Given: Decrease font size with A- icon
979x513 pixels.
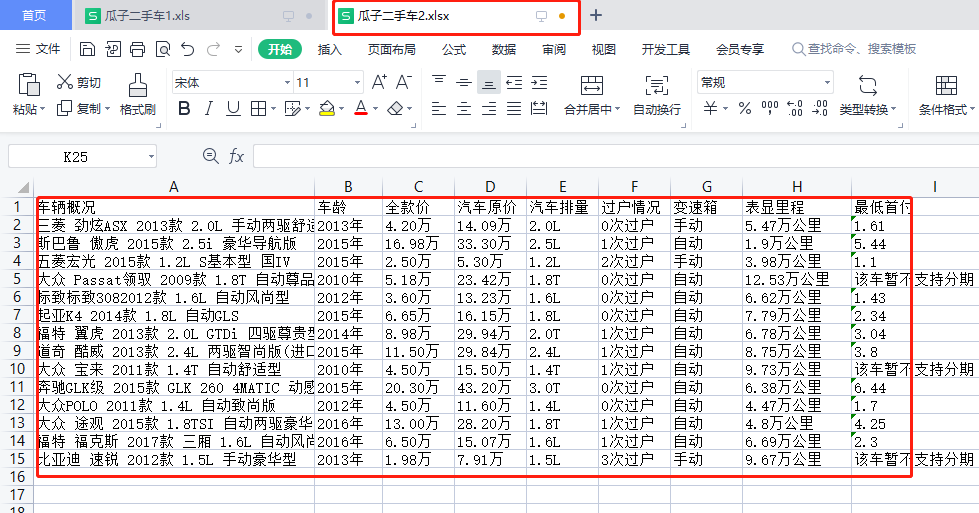Looking at the screenshot, I should pyautogui.click(x=404, y=82).
